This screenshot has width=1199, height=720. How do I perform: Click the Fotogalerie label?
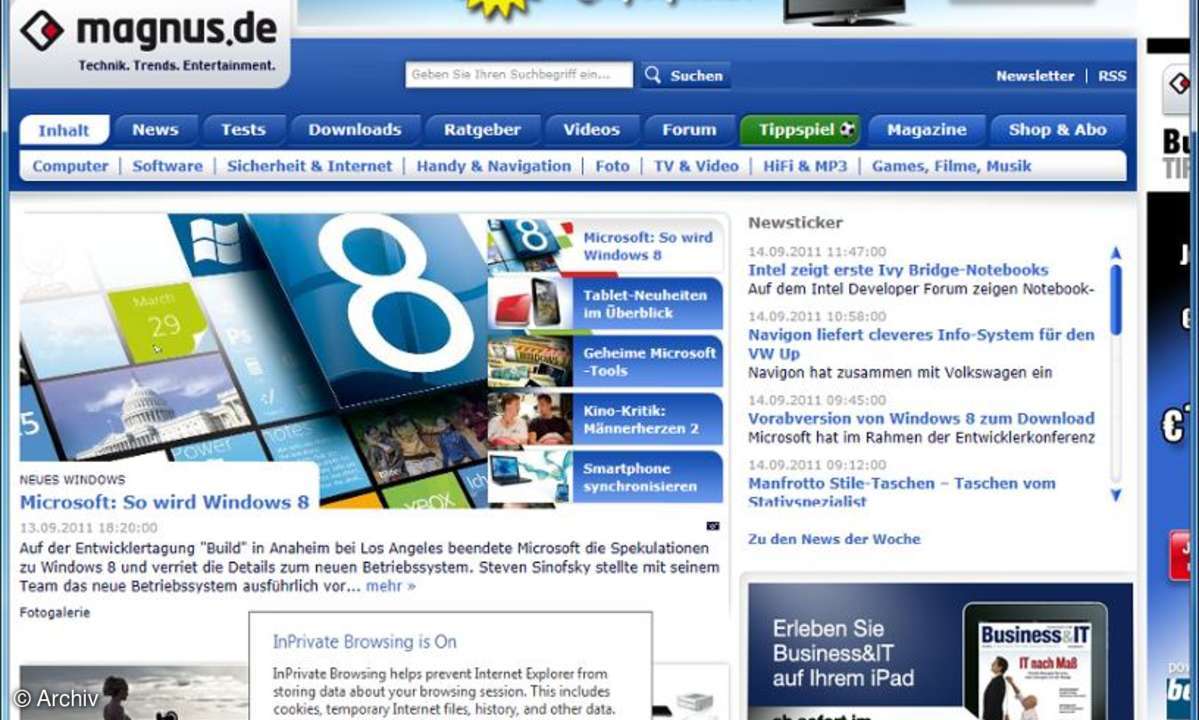(x=55, y=612)
